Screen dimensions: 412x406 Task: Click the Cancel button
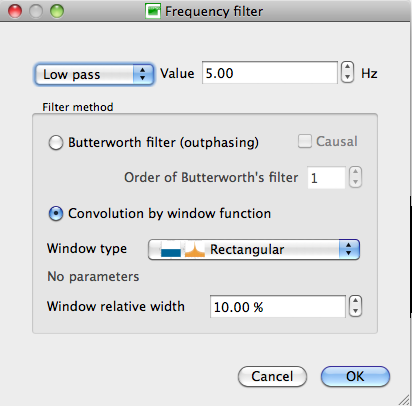tap(272, 377)
